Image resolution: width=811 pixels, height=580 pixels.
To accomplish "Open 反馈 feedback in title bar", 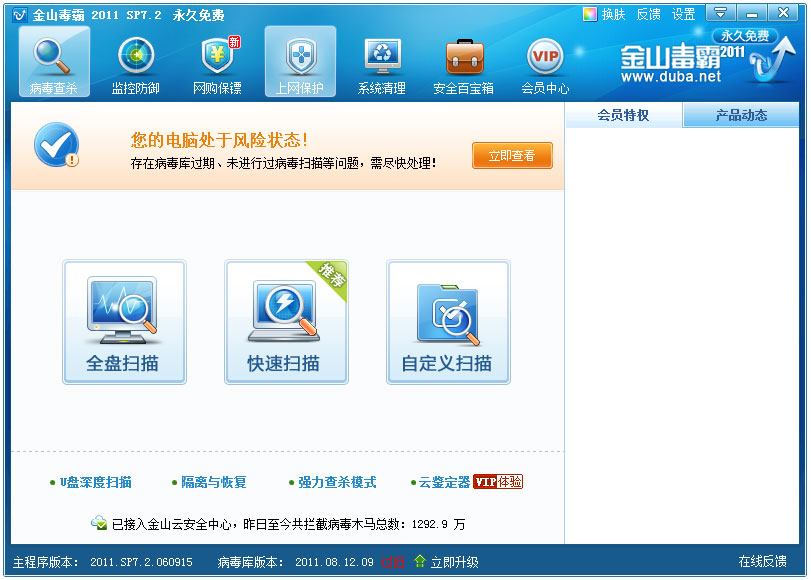I will 648,14.
